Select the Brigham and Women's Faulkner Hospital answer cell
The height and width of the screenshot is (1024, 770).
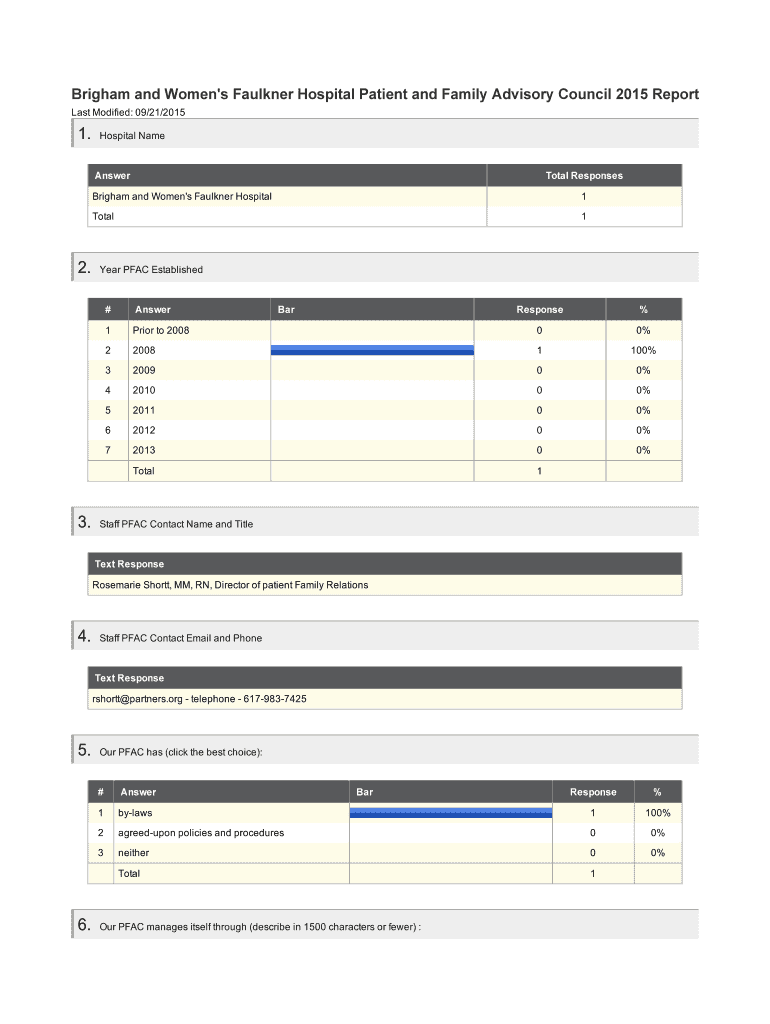182,196
